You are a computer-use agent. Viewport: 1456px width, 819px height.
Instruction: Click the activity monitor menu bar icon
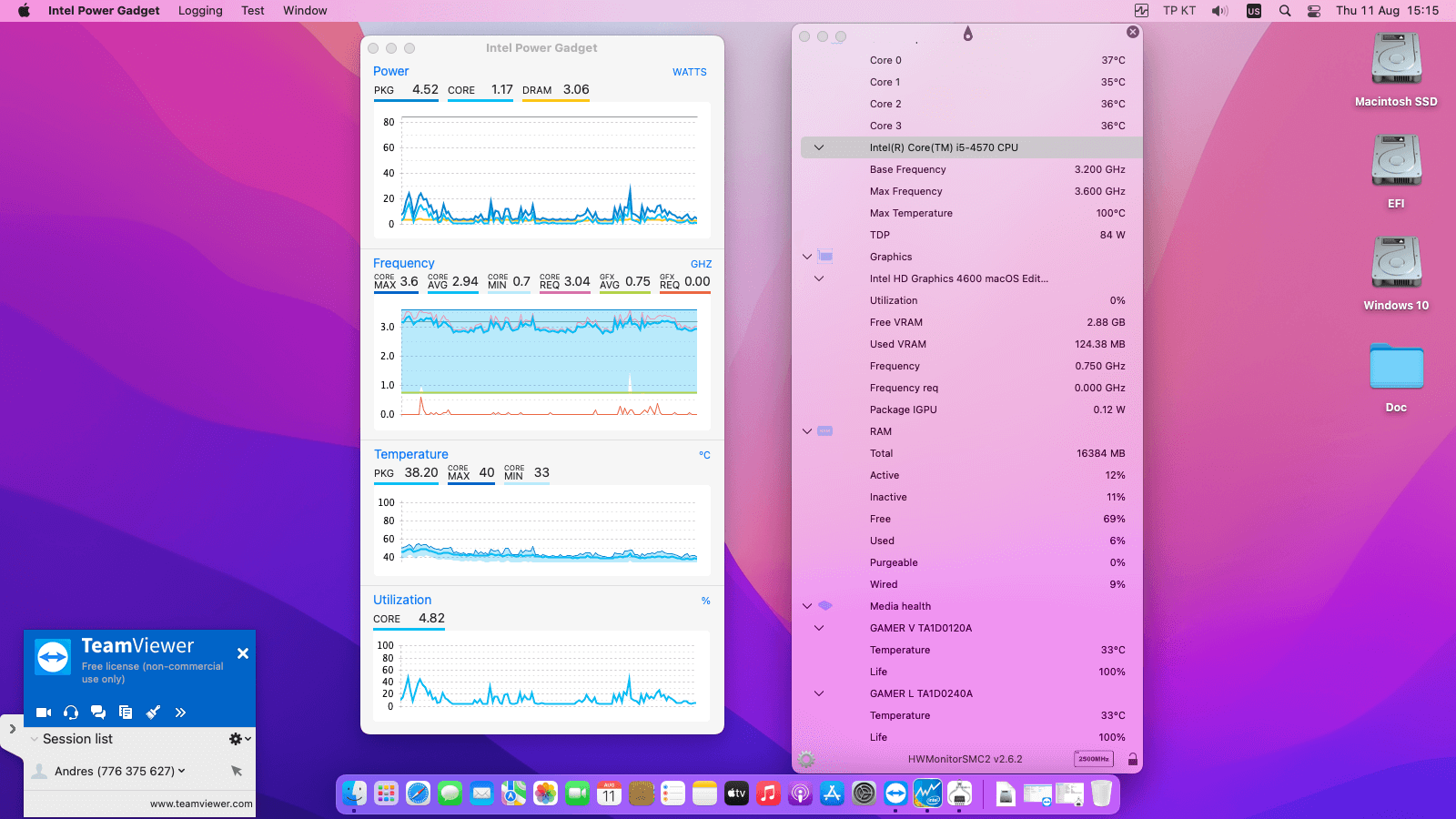click(x=1141, y=11)
